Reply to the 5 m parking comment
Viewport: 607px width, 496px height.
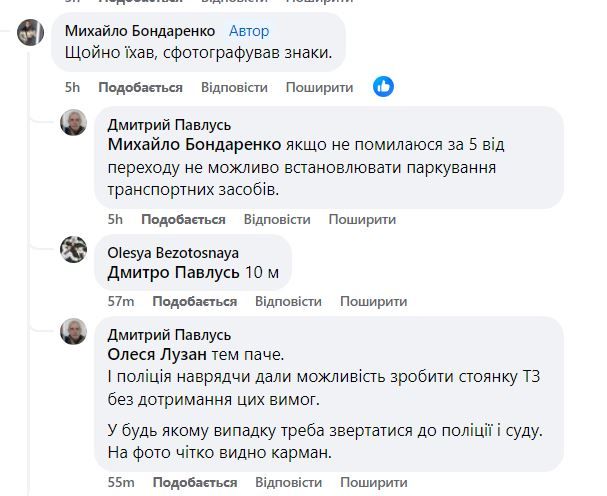(x=277, y=219)
